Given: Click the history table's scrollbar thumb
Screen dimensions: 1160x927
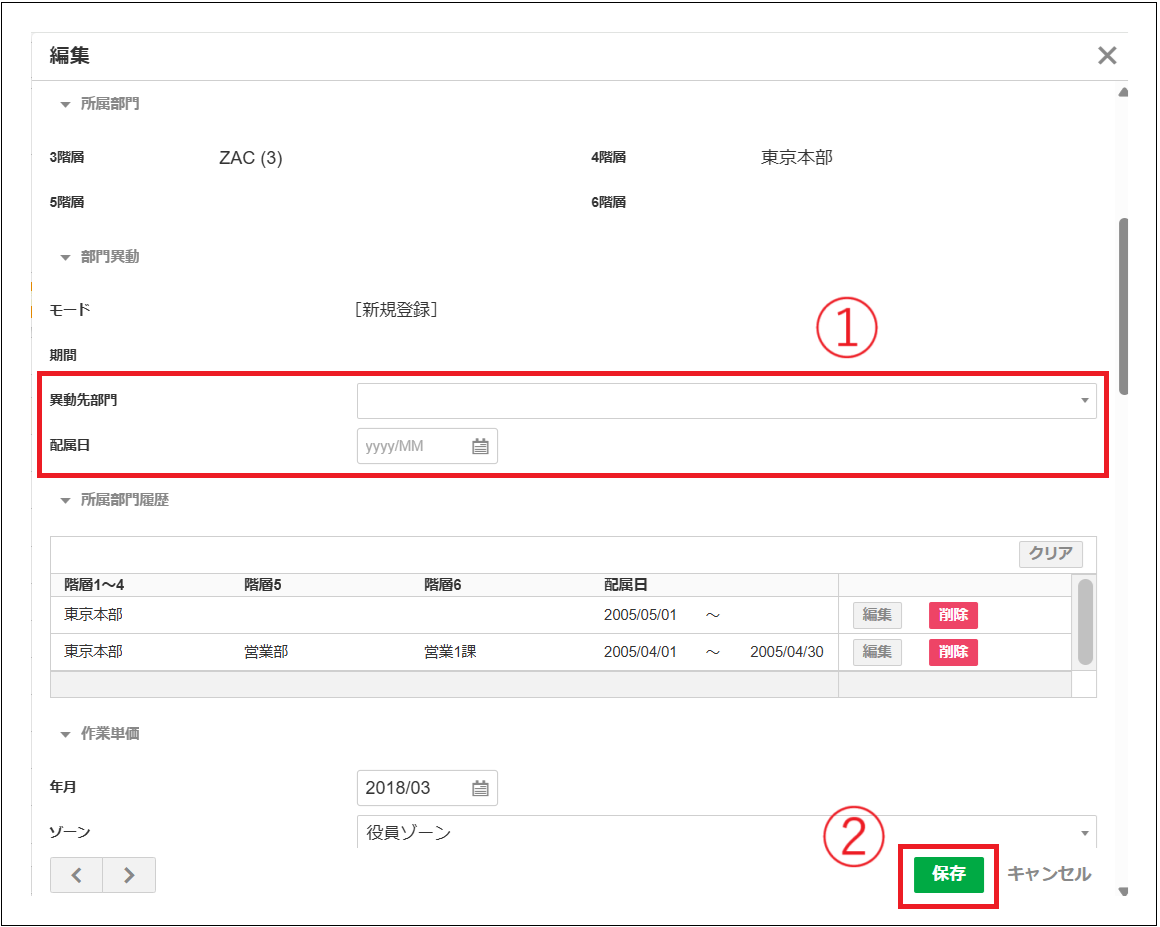Looking at the screenshot, I should pos(1085,622).
